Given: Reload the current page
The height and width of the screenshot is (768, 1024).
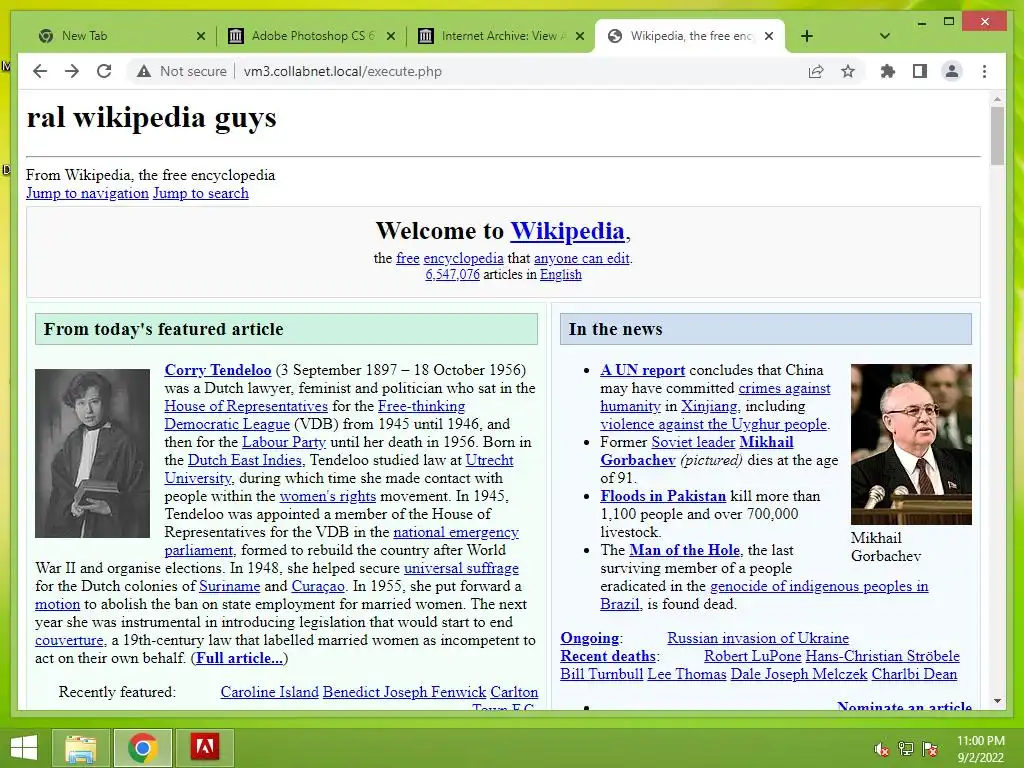Looking at the screenshot, I should (x=104, y=71).
